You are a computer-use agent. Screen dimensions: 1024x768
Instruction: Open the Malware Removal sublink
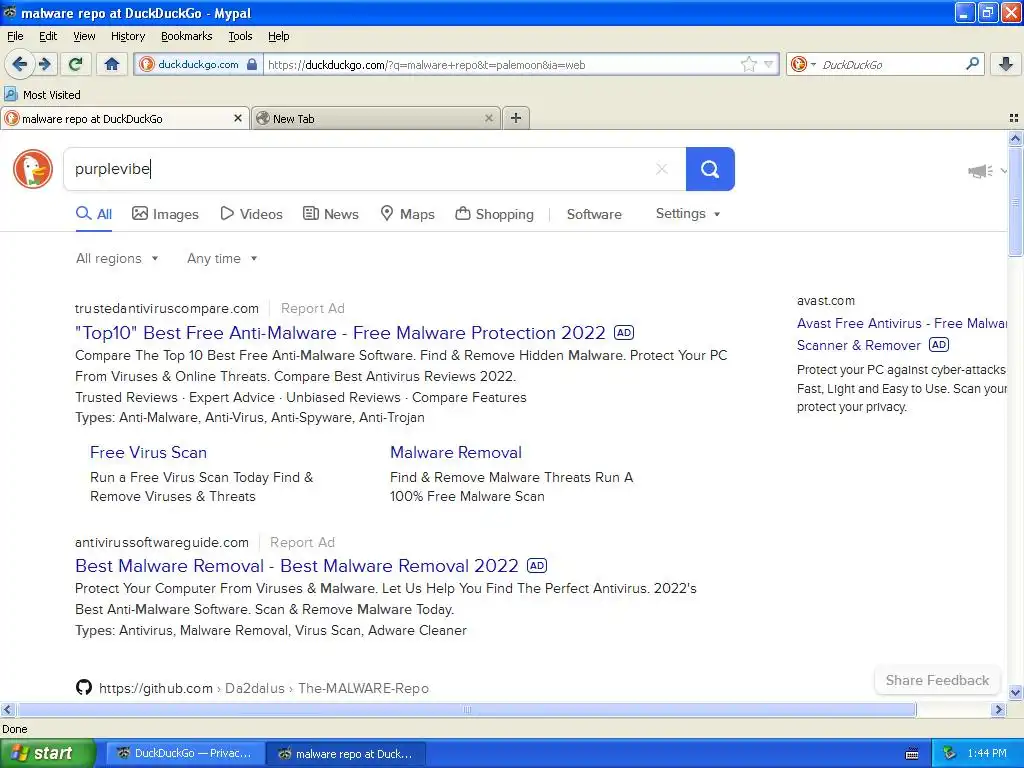point(456,453)
